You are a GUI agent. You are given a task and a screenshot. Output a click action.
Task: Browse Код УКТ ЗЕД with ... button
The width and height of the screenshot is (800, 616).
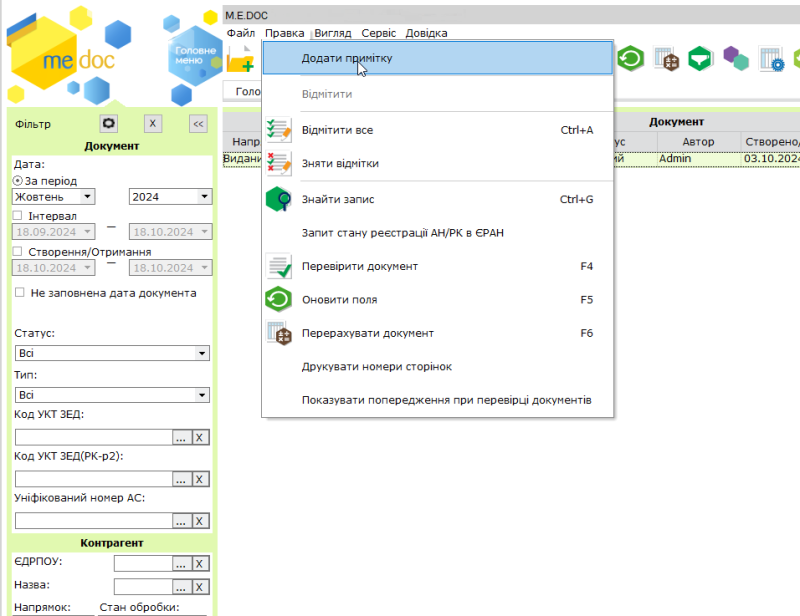click(x=181, y=437)
